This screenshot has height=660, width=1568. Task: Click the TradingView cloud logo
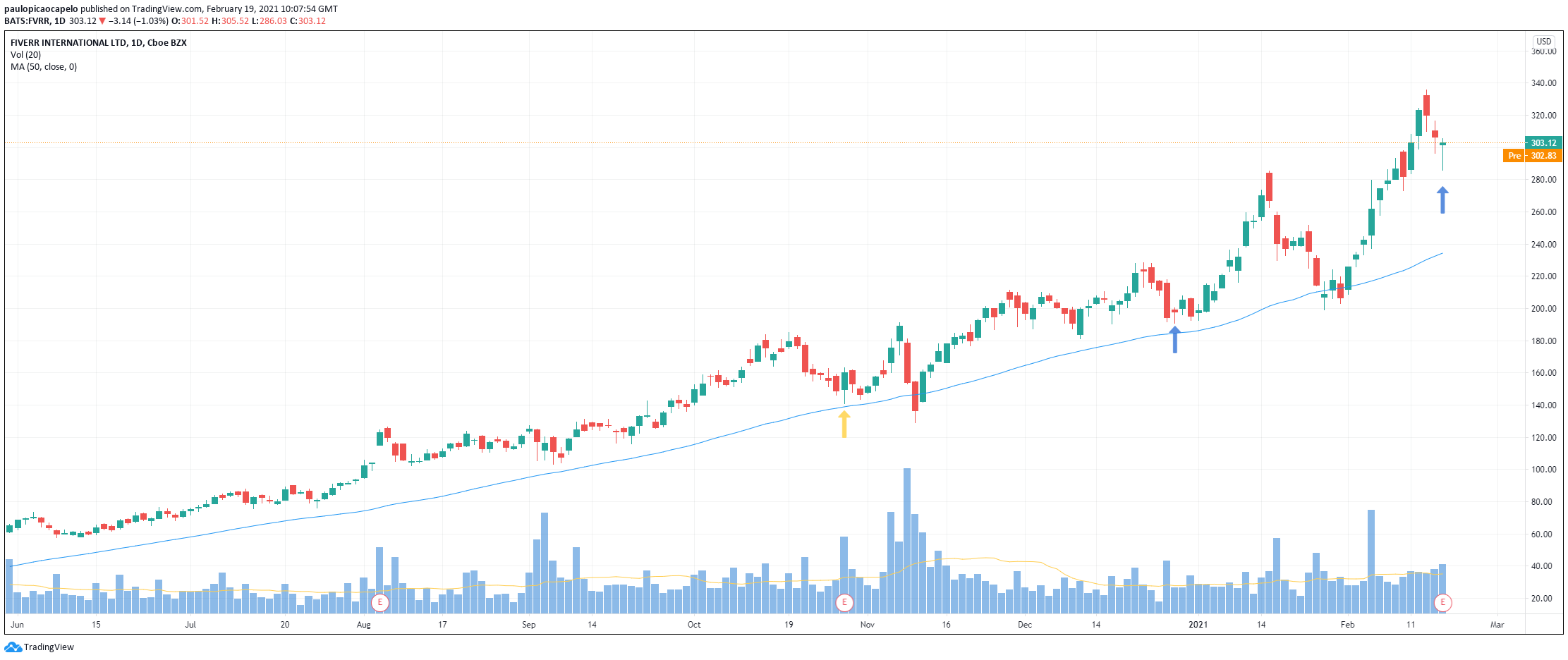13,647
